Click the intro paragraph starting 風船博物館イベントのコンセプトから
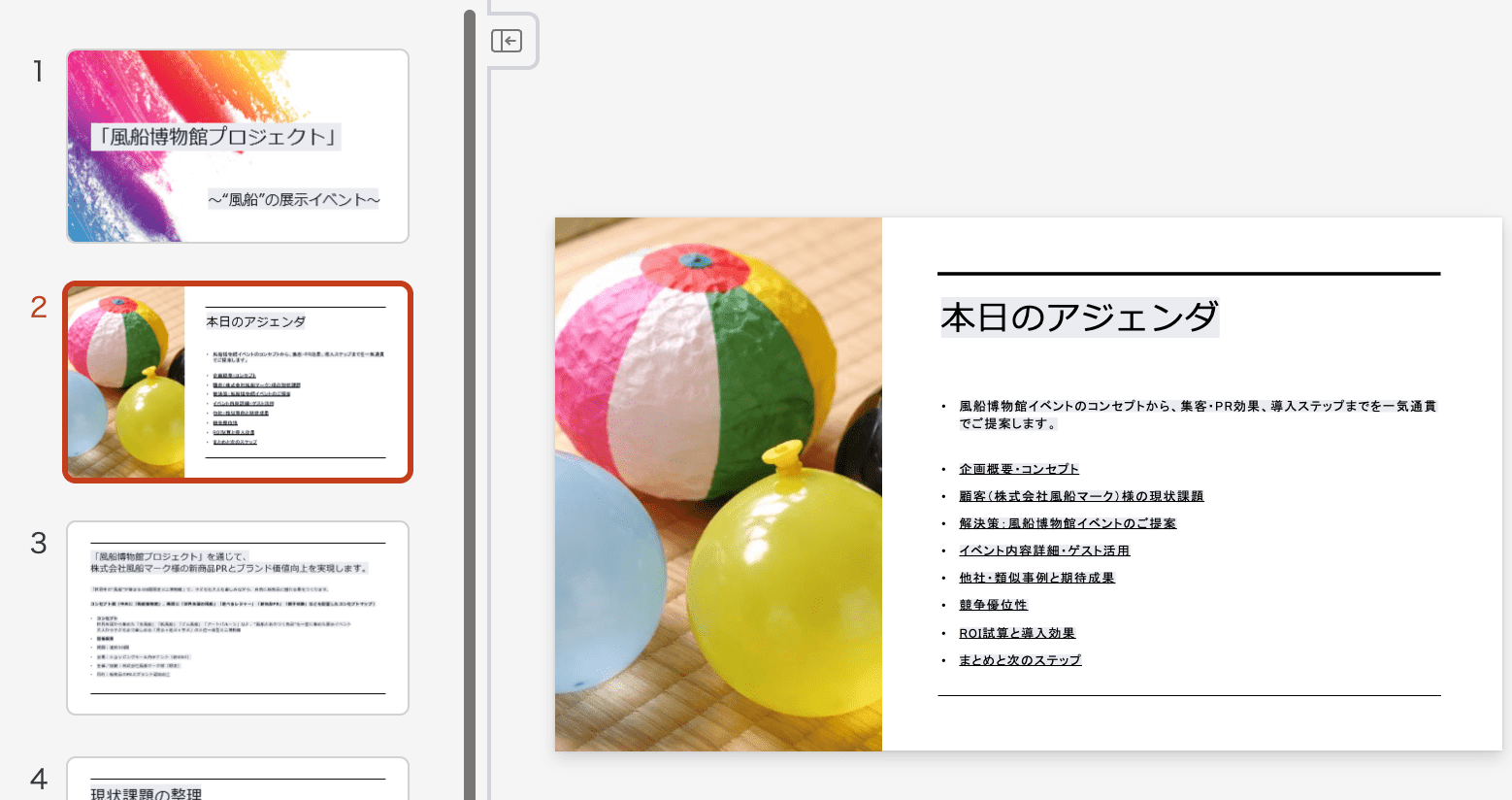The width and height of the screenshot is (1512, 800). point(1198,415)
